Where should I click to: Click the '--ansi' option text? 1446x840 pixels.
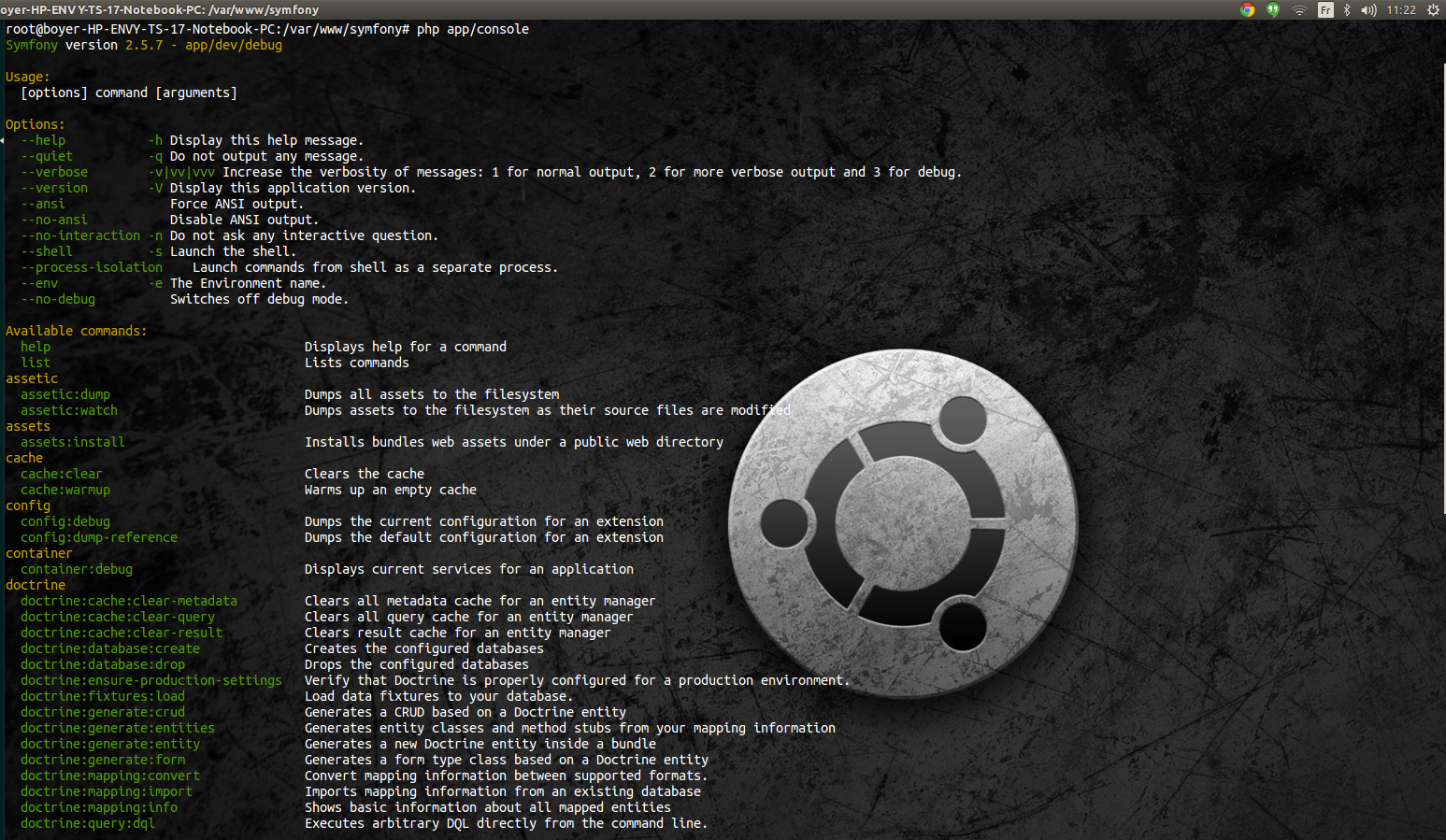point(43,204)
